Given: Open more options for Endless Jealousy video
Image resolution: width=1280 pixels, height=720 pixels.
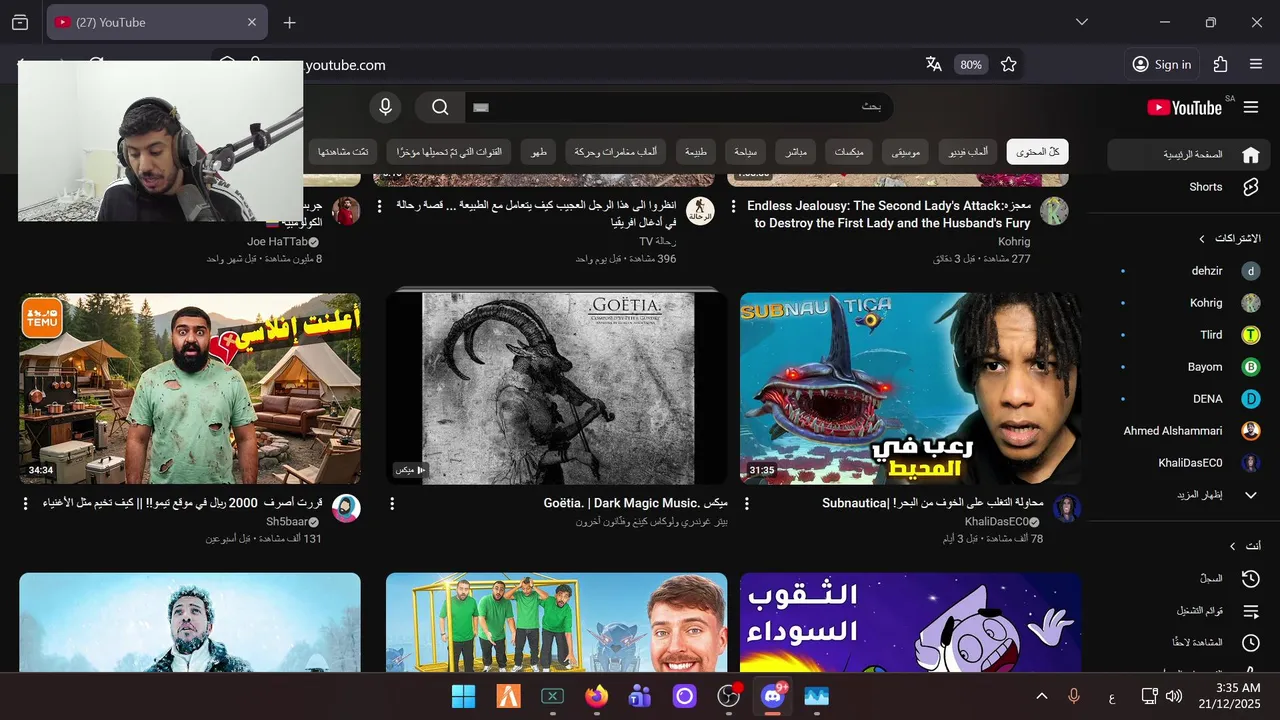Looking at the screenshot, I should pos(734,206).
